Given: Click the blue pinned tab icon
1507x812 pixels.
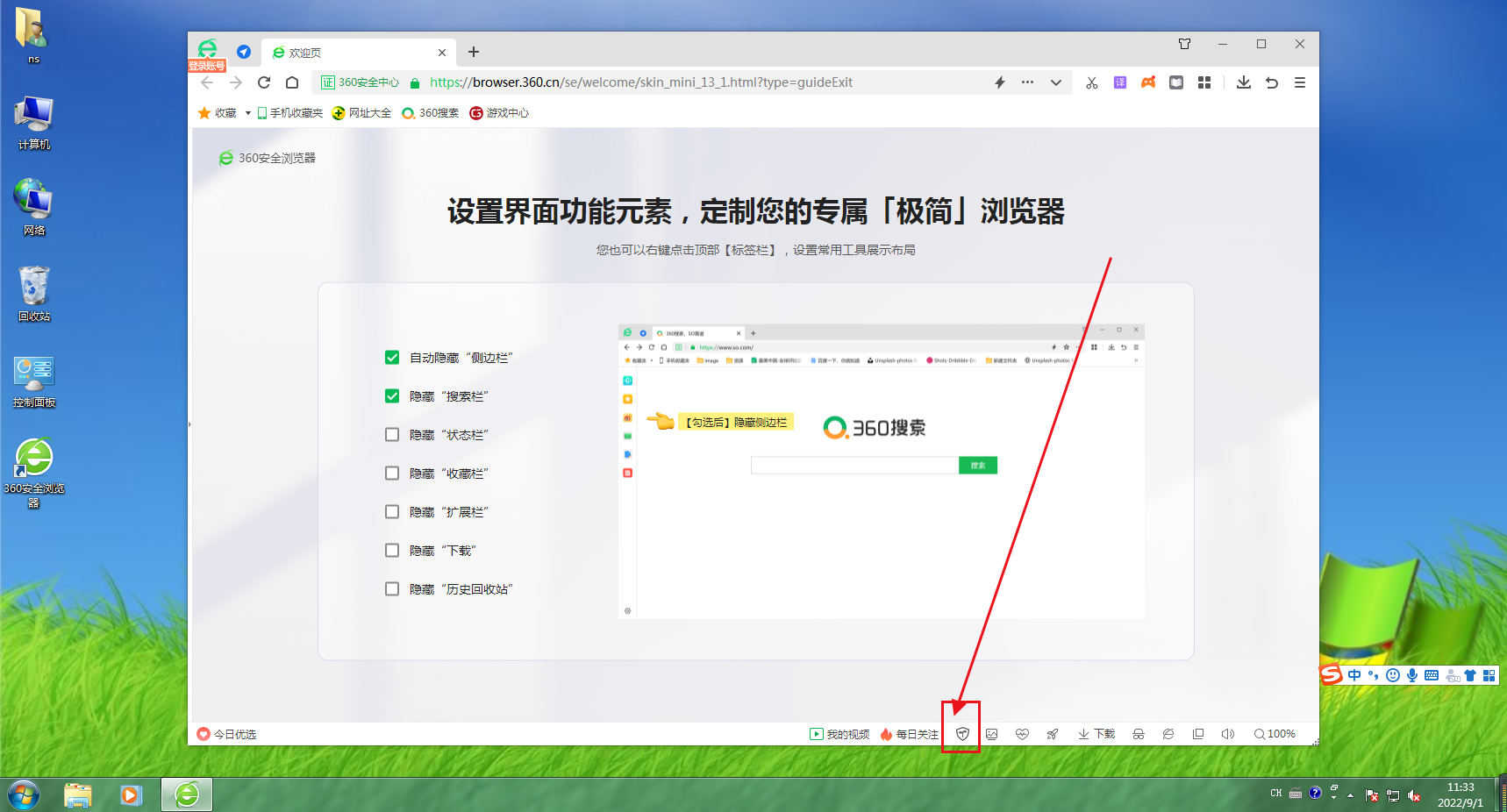Looking at the screenshot, I should click(x=244, y=52).
